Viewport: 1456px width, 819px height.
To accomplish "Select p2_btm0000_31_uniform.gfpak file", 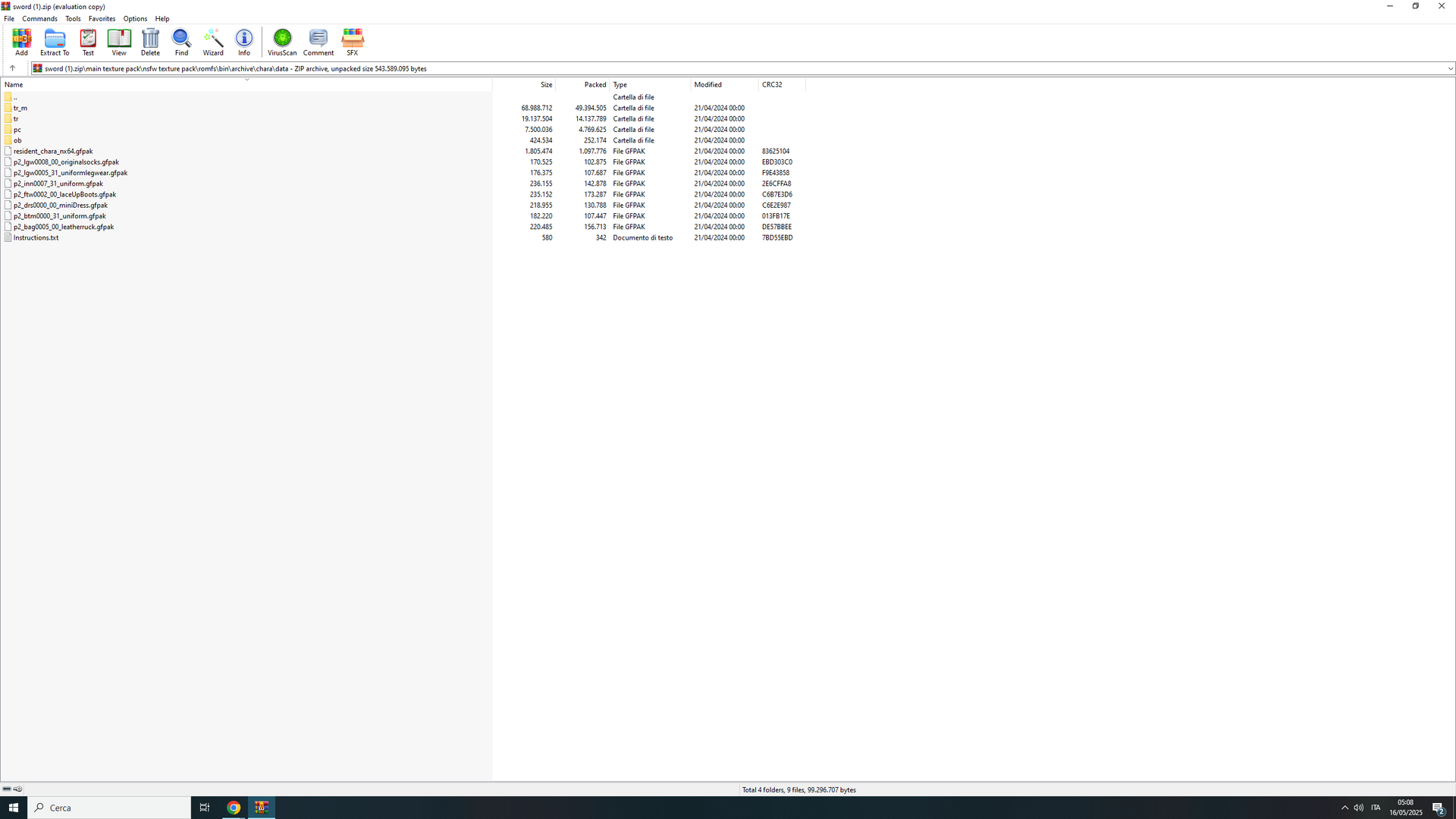I will [x=60, y=216].
